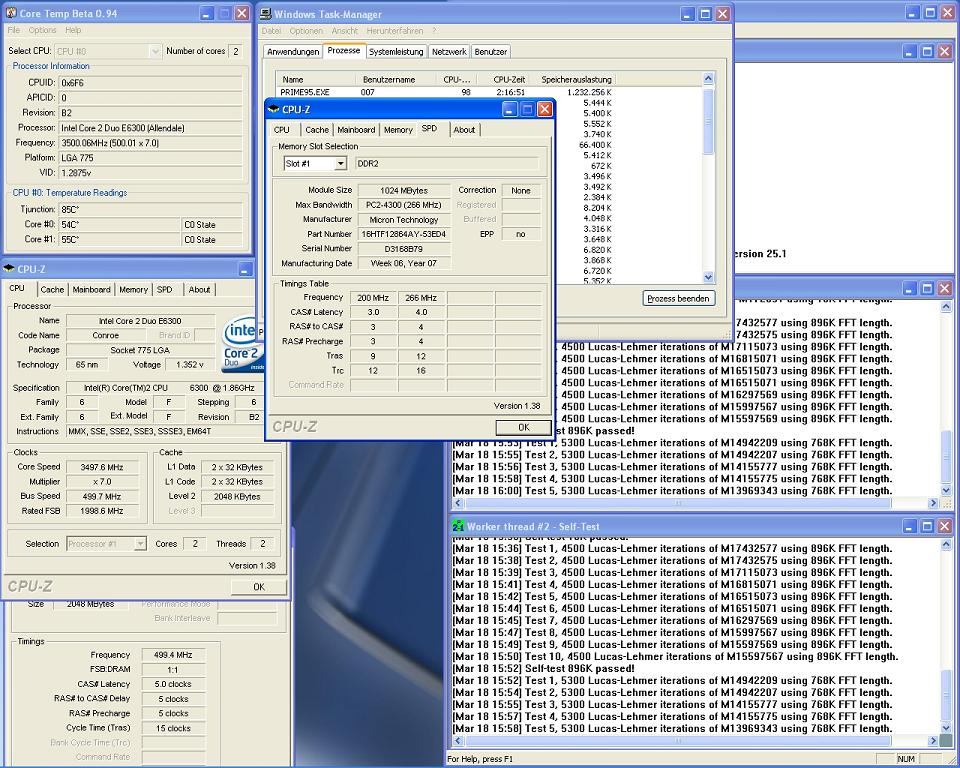The height and width of the screenshot is (768, 960).
Task: Click the Core Speed value 3497.6 MHz
Action: coord(102,467)
